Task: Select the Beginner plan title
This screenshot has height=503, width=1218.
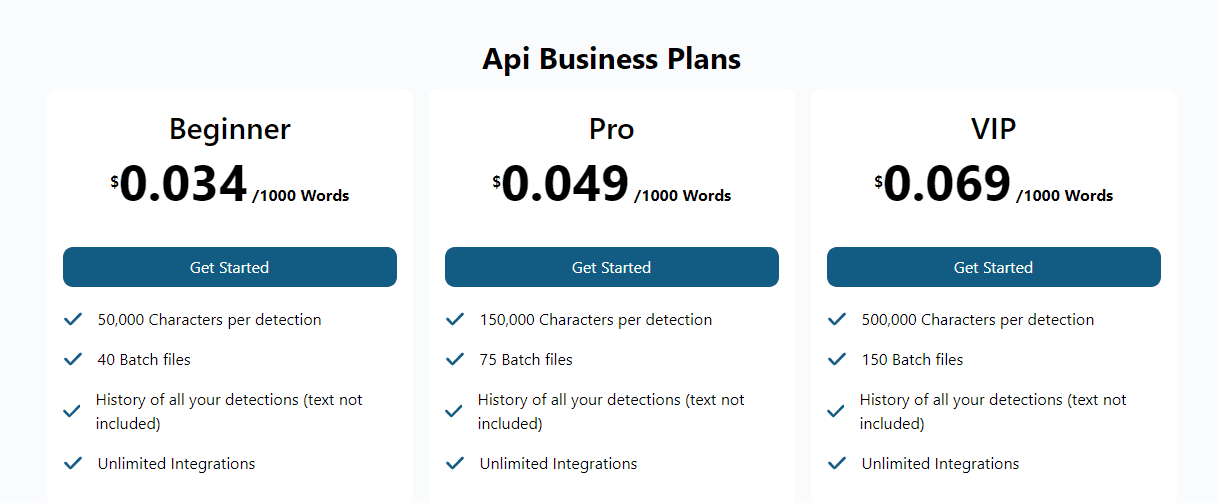Action: (x=230, y=129)
